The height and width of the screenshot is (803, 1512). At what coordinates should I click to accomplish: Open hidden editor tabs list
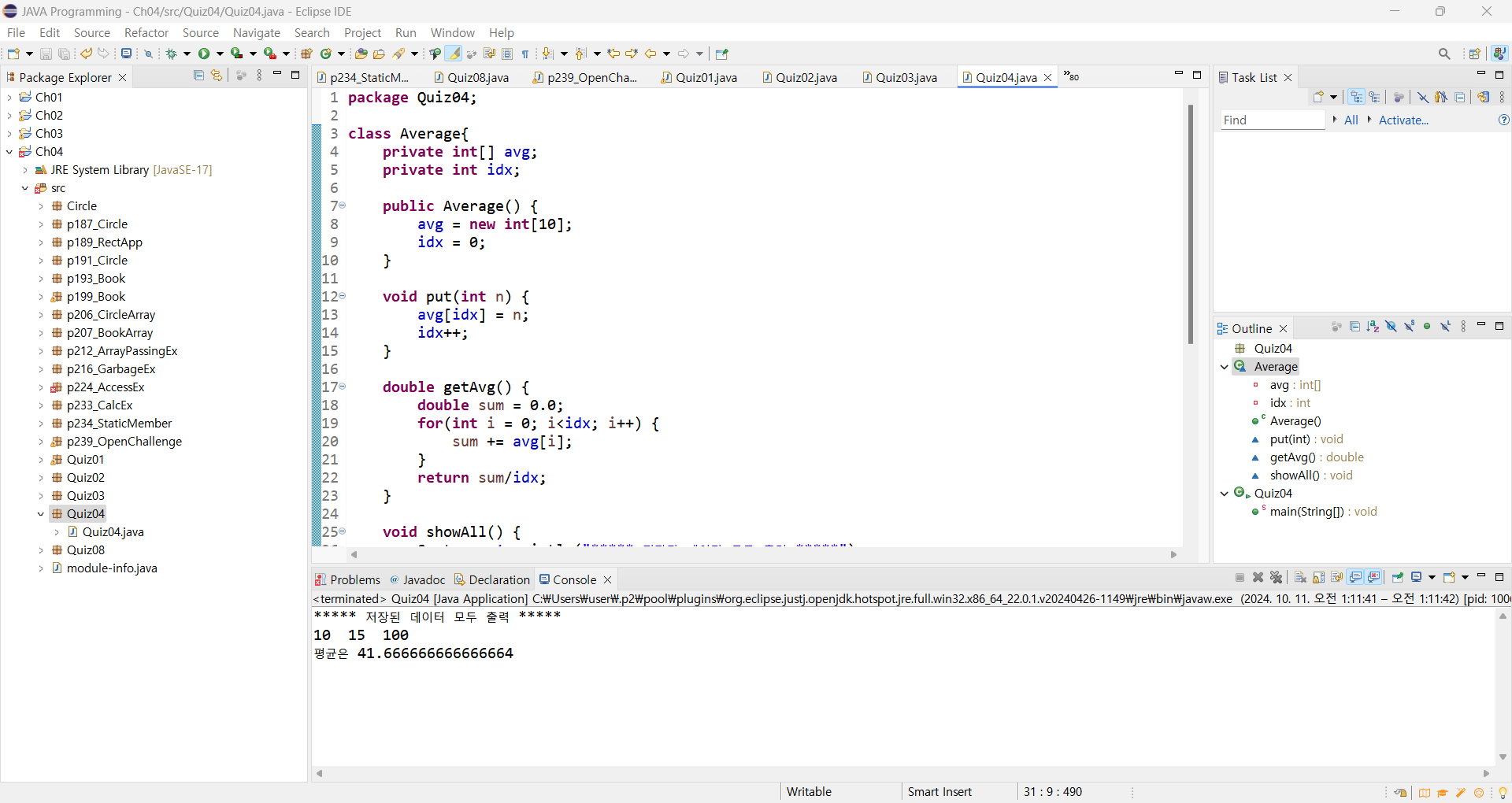click(x=1072, y=76)
